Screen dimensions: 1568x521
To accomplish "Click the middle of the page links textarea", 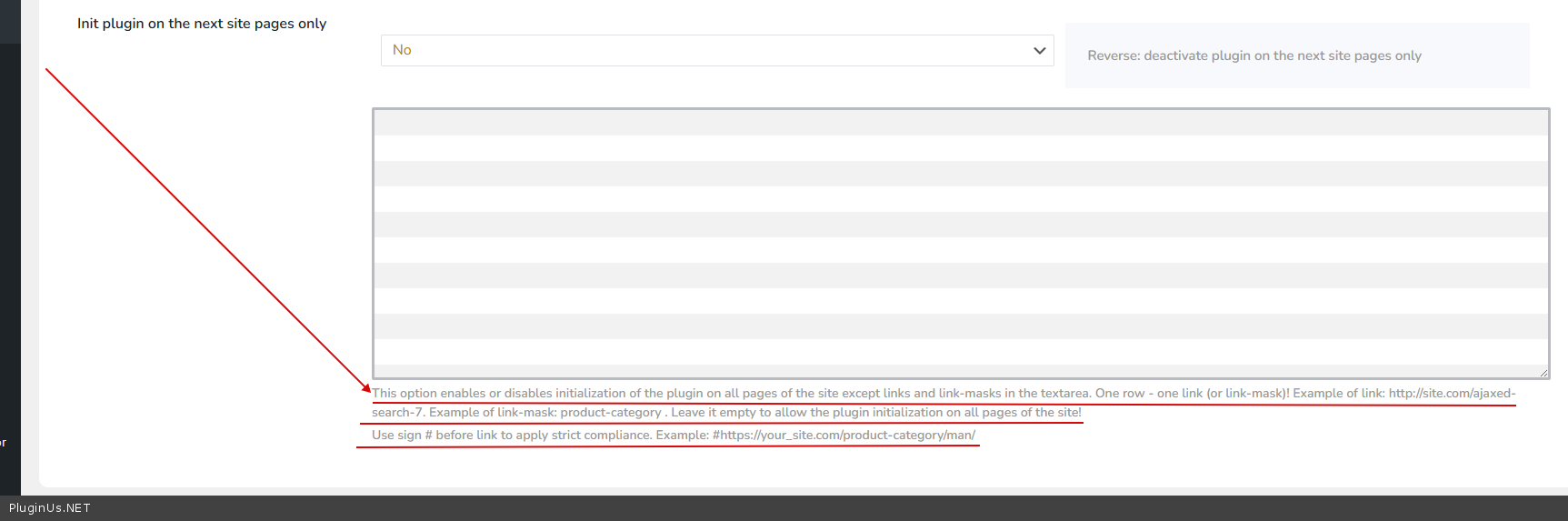I will click(960, 243).
